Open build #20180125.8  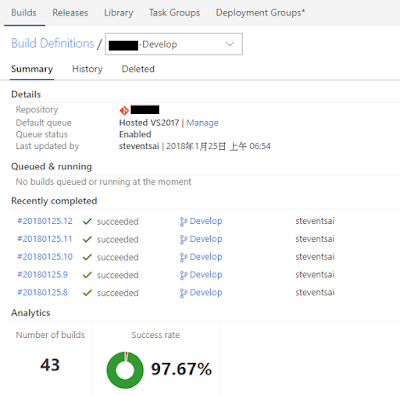click(42, 292)
